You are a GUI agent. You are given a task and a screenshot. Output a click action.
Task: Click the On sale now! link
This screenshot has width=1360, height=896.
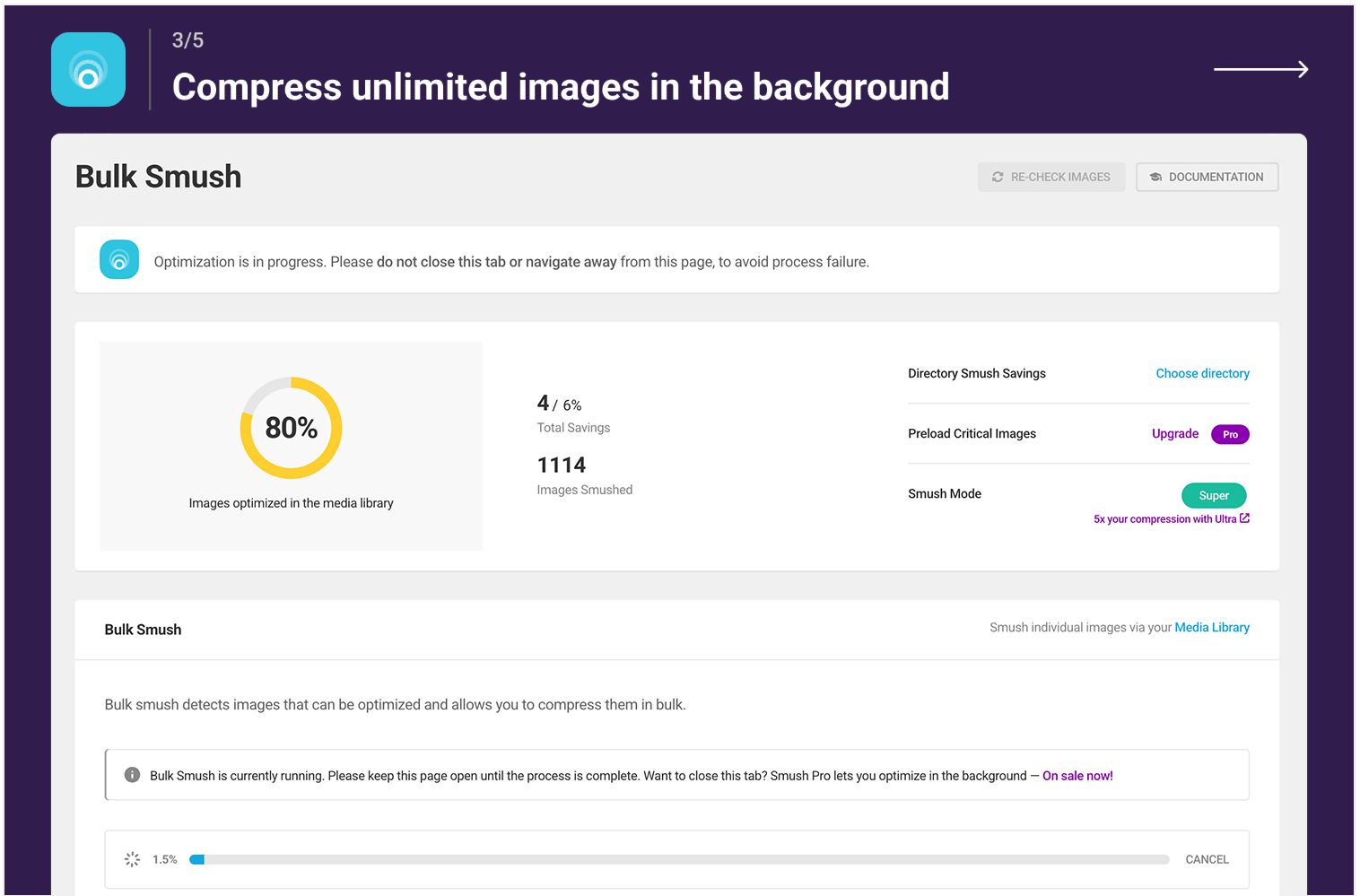1077,775
